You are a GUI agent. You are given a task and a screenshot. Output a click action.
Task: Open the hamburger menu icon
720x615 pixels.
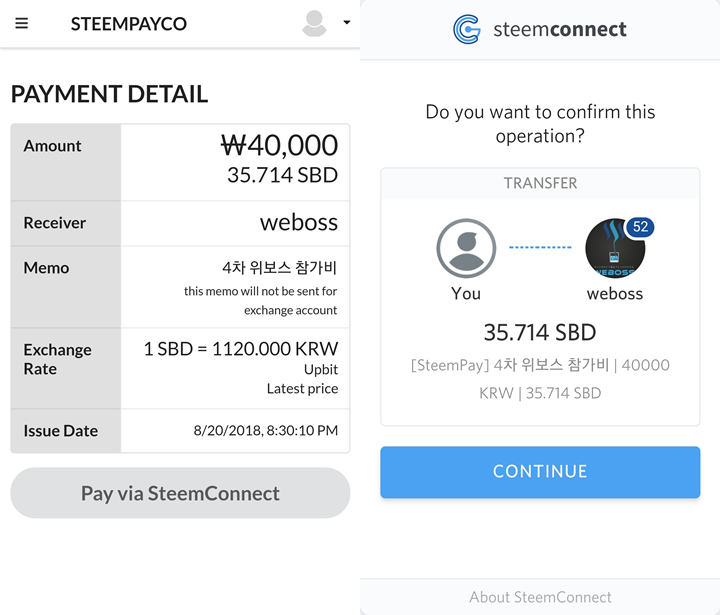22,23
